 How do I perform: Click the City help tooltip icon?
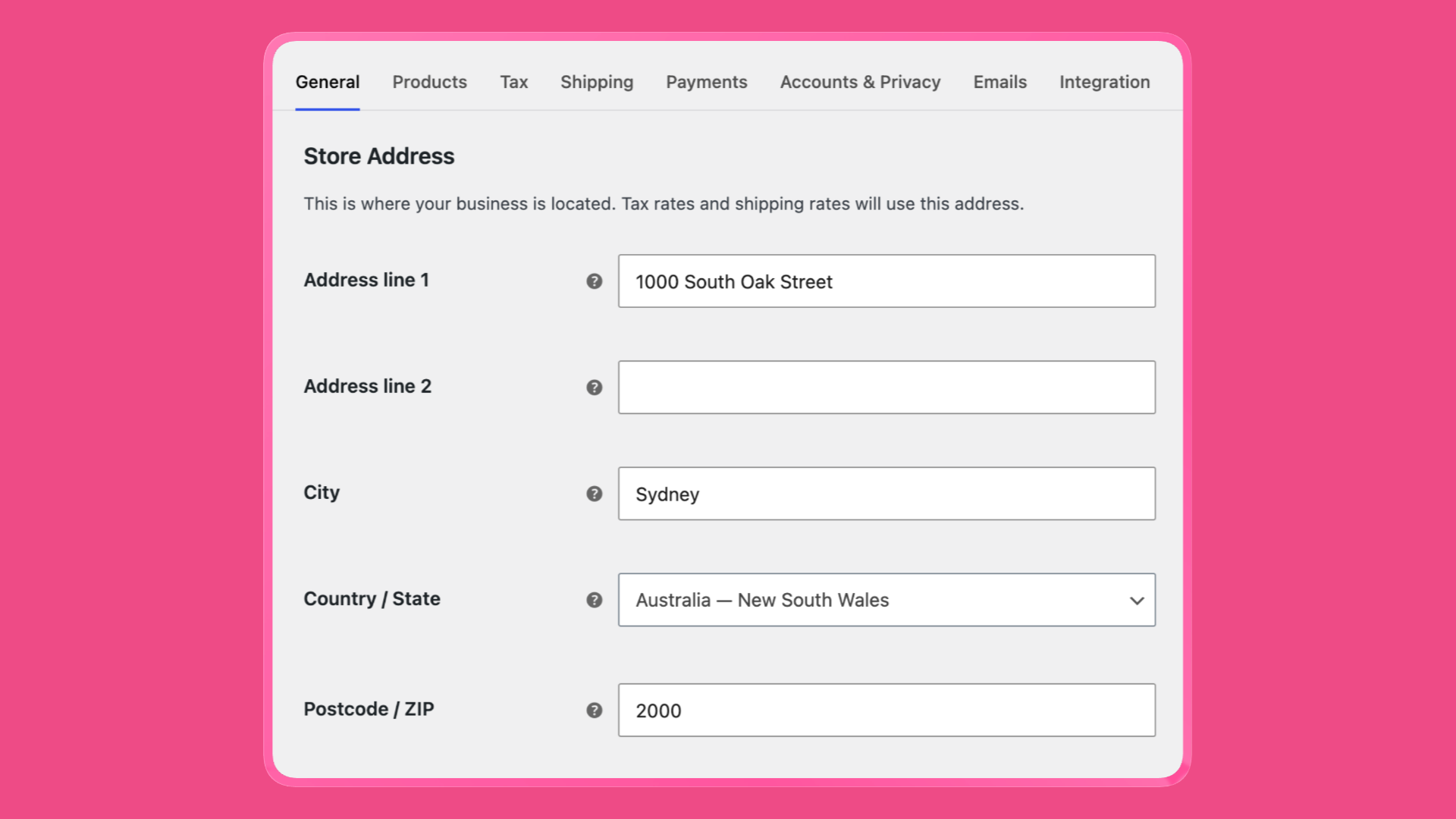pyautogui.click(x=595, y=494)
